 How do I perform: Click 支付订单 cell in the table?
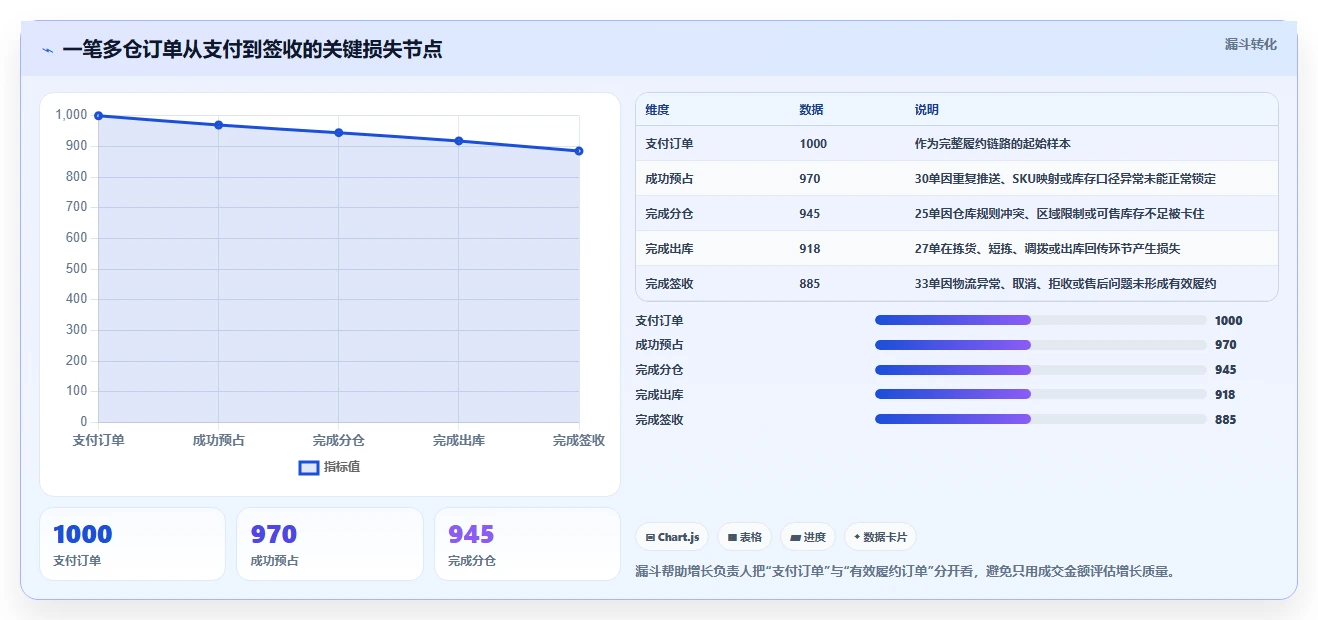point(669,144)
